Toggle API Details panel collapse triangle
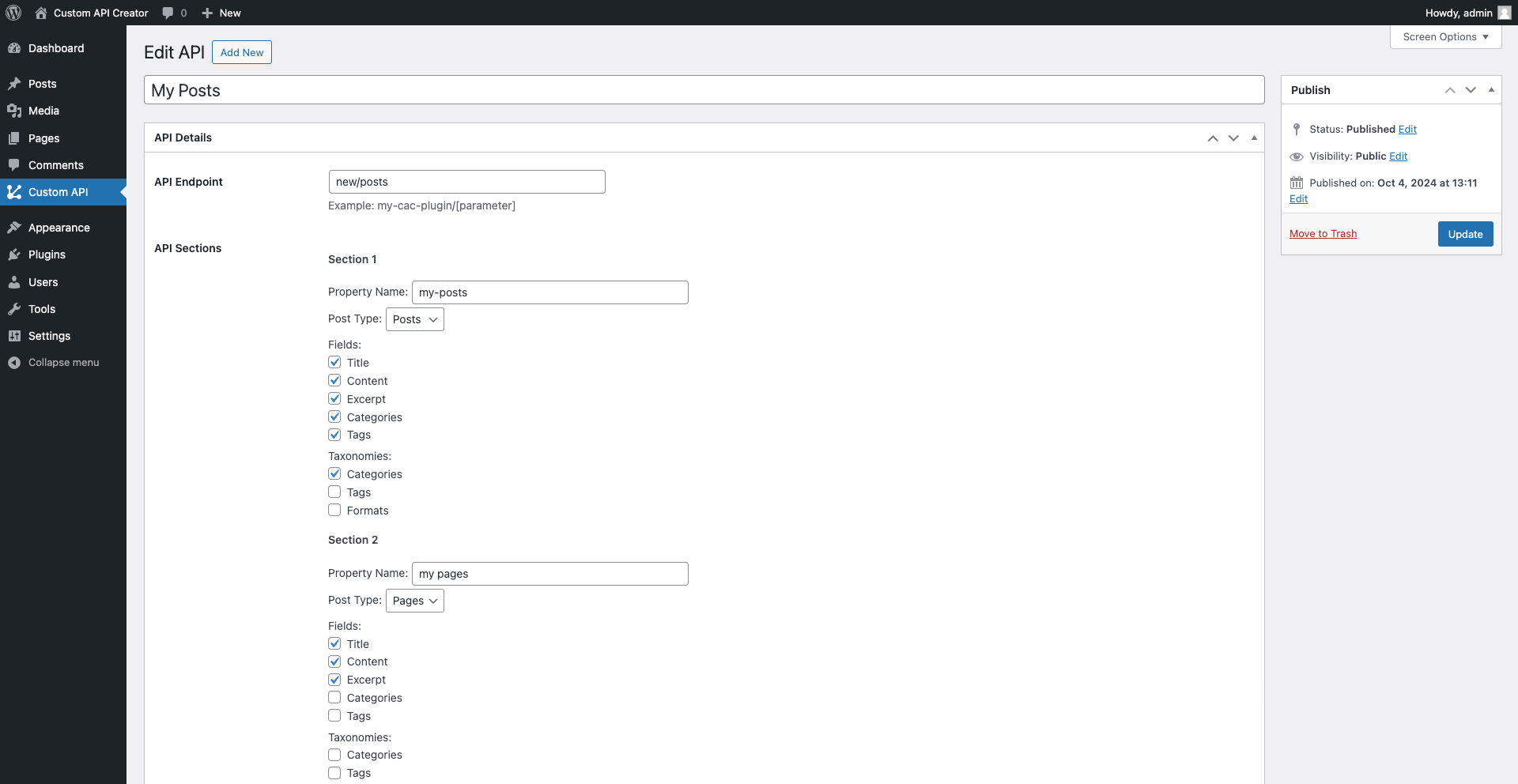Screen dimensions: 1518x784 click(x=1254, y=138)
